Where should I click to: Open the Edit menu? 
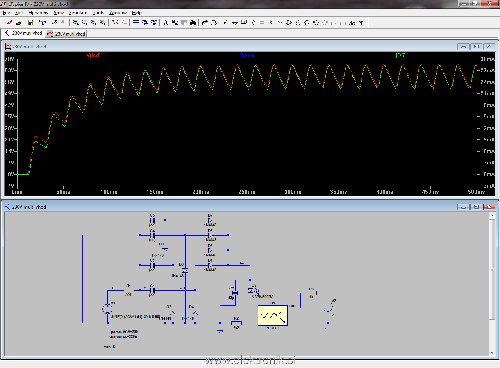point(18,13)
